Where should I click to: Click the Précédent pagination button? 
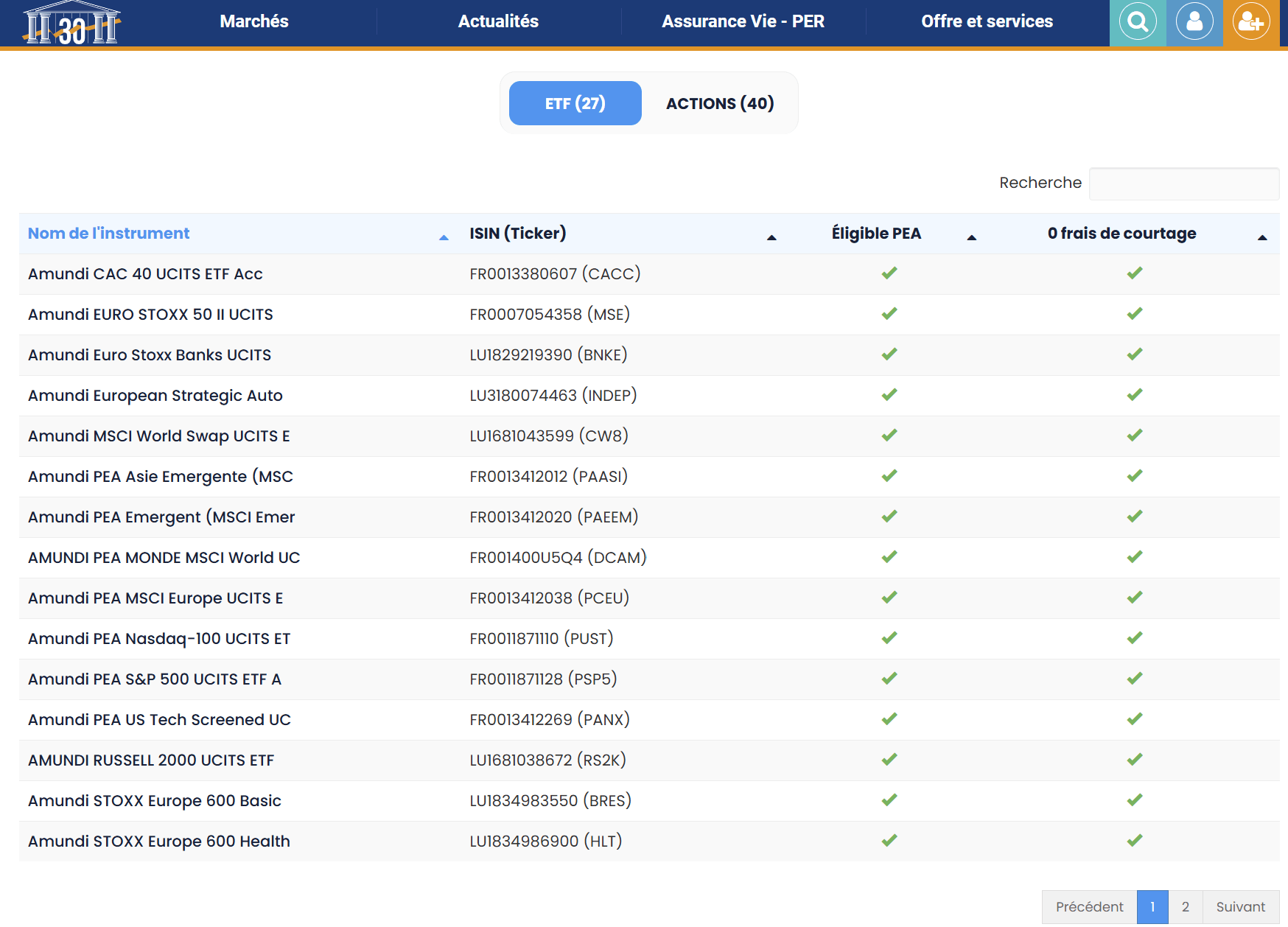tap(1089, 907)
